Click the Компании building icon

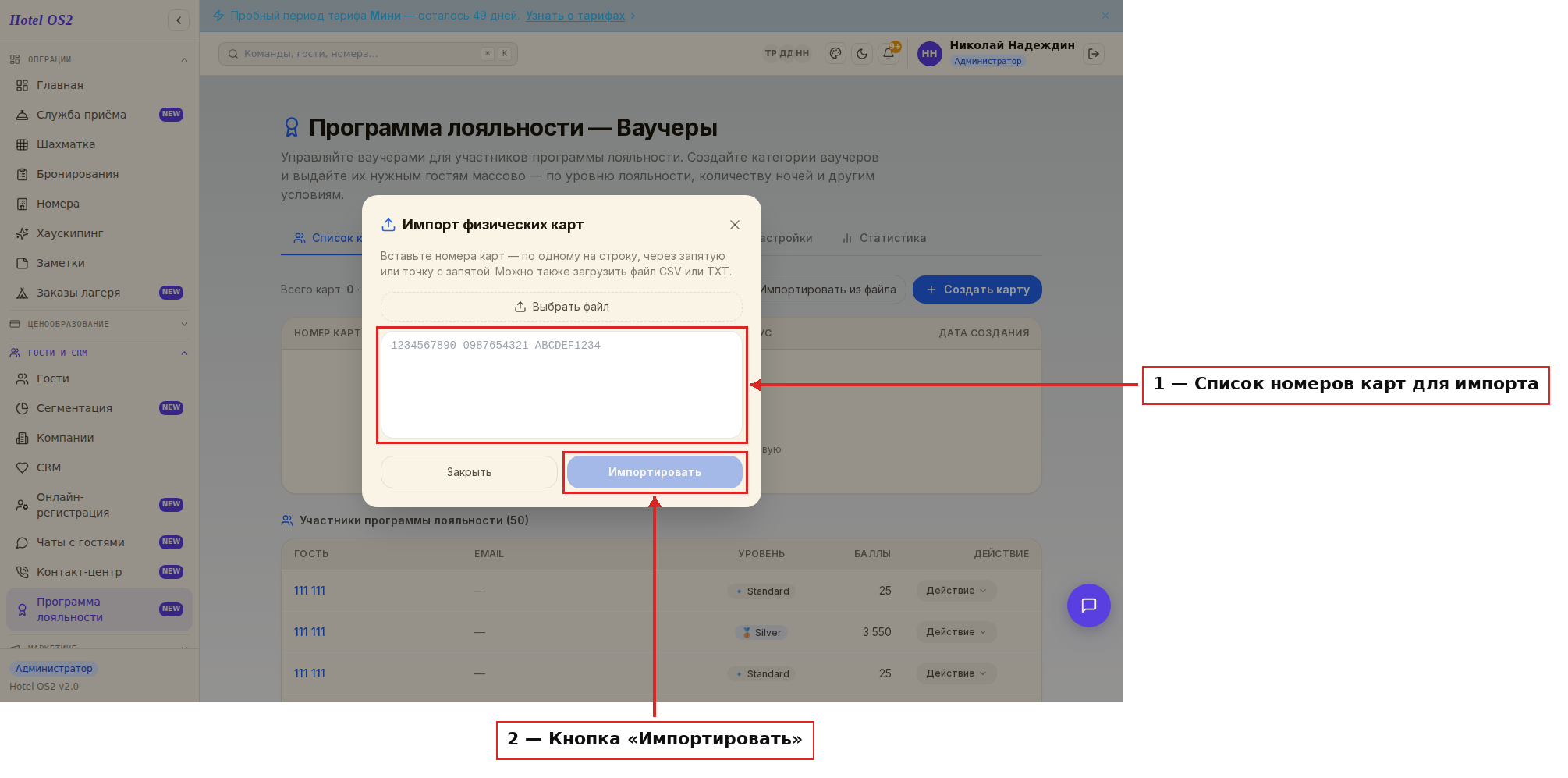pos(23,438)
